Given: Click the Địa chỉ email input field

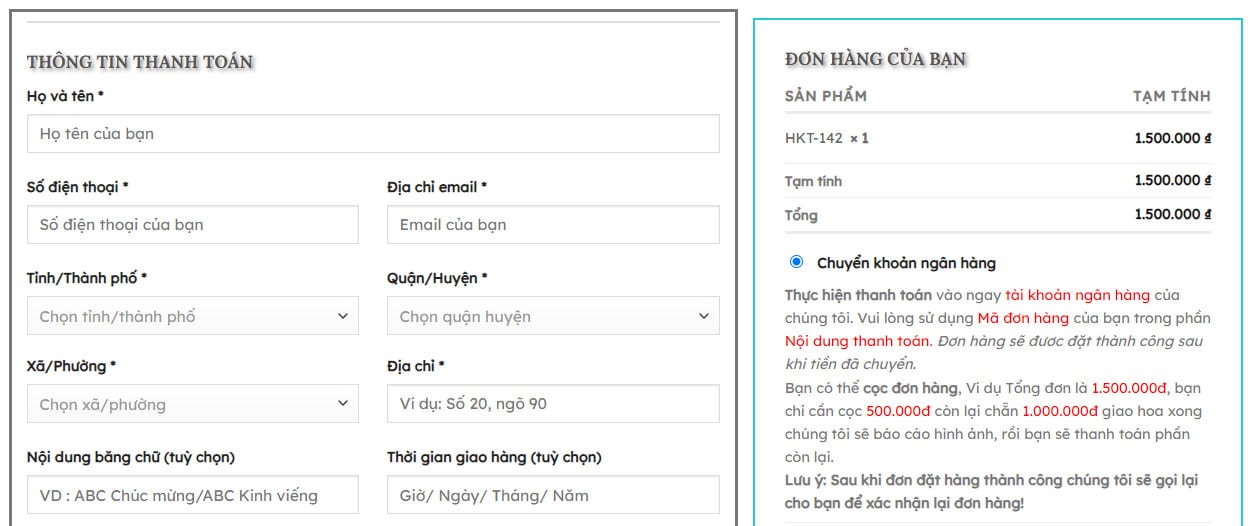Looking at the screenshot, I should (552, 225).
